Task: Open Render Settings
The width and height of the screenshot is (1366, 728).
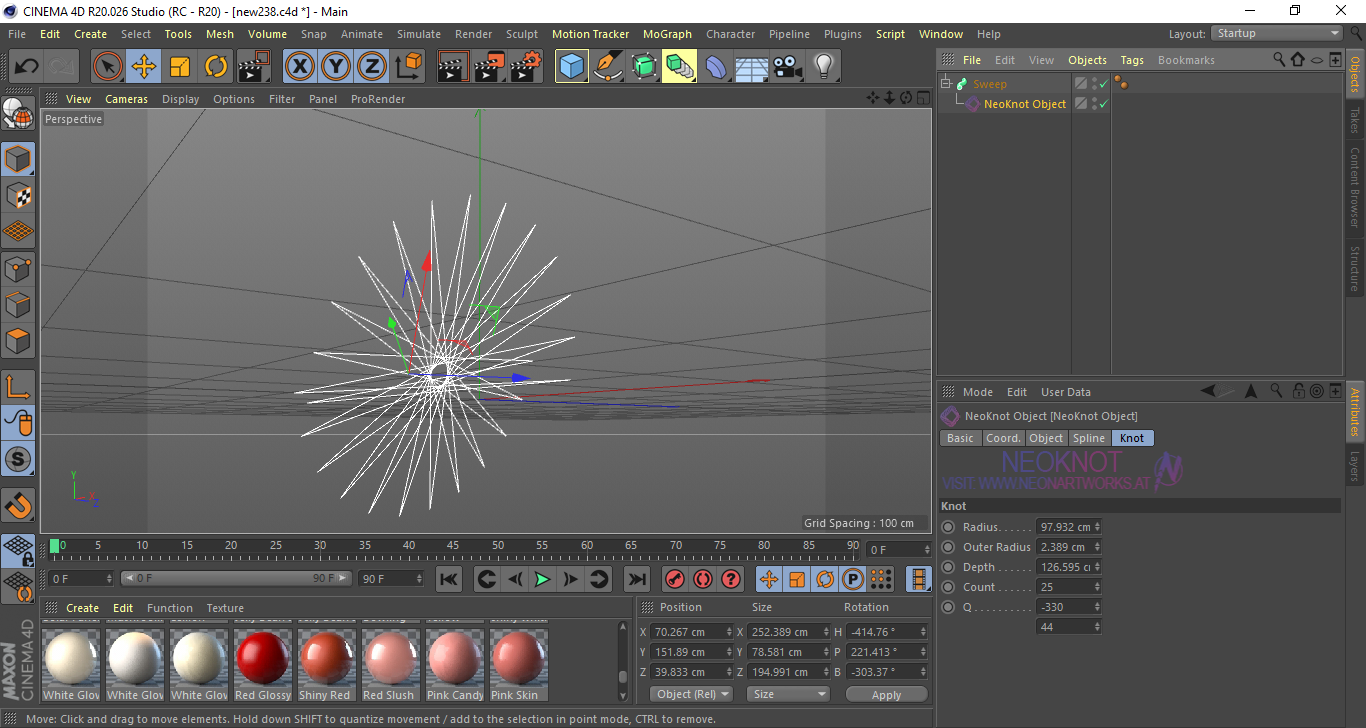Action: [526, 67]
